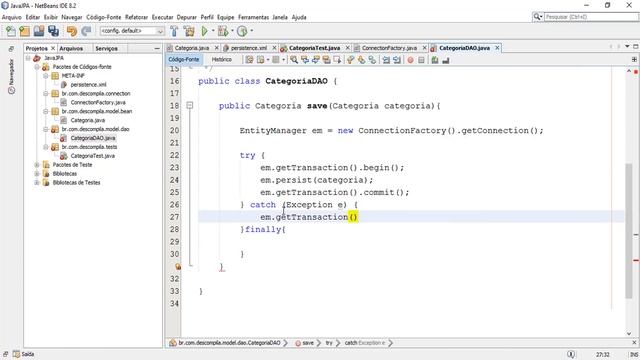Expand the Pacotes de Teste node
640x360 pixels.
pos(37,165)
